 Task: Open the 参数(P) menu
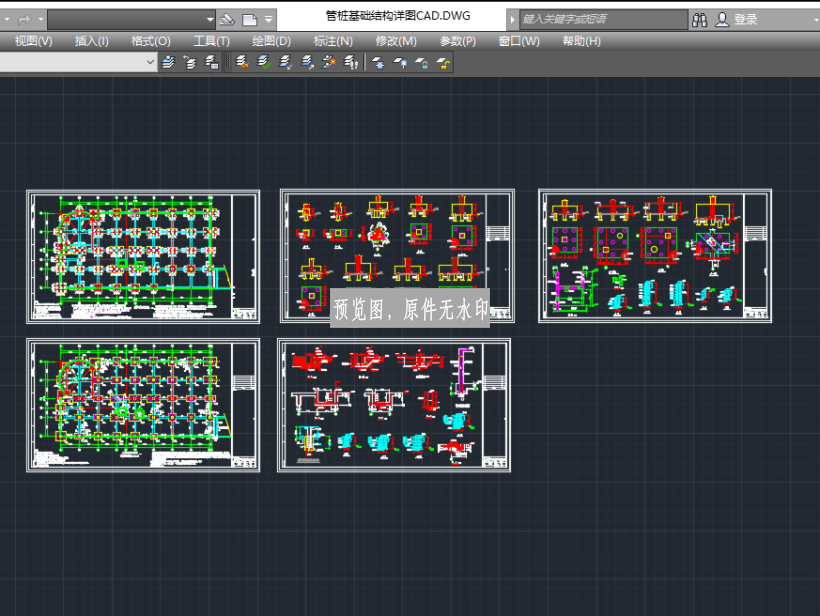458,41
